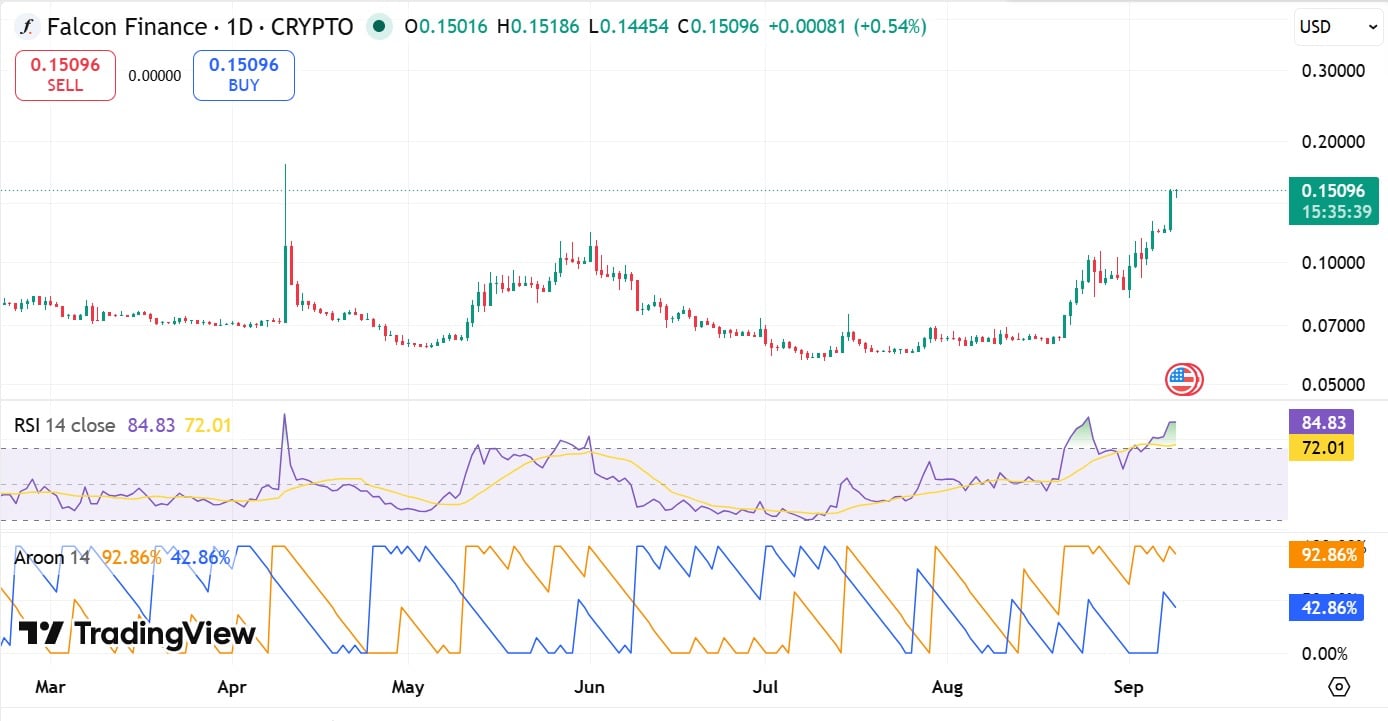Open chart settings gear icon
1388x721 pixels.
(1339, 687)
